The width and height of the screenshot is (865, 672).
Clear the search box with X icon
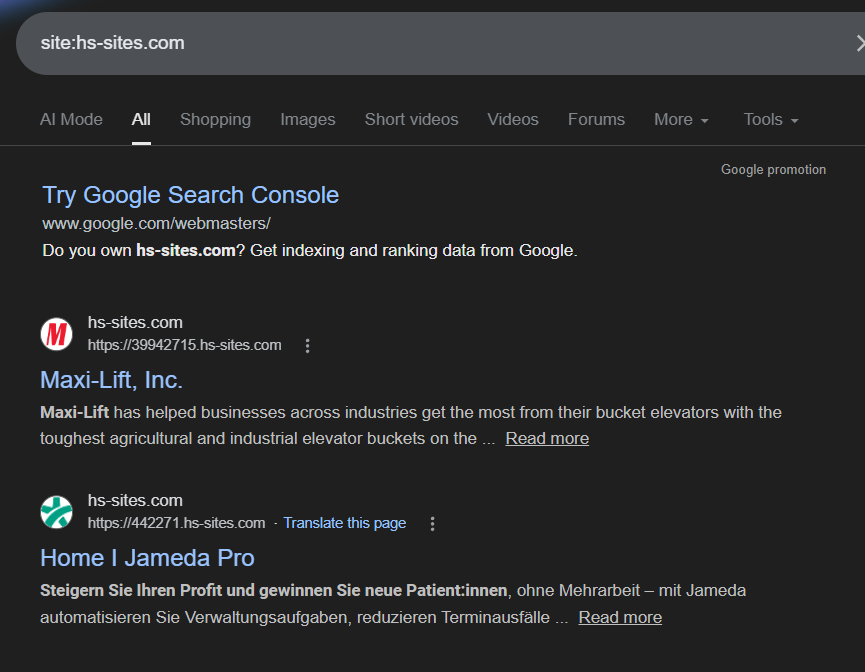[x=858, y=43]
